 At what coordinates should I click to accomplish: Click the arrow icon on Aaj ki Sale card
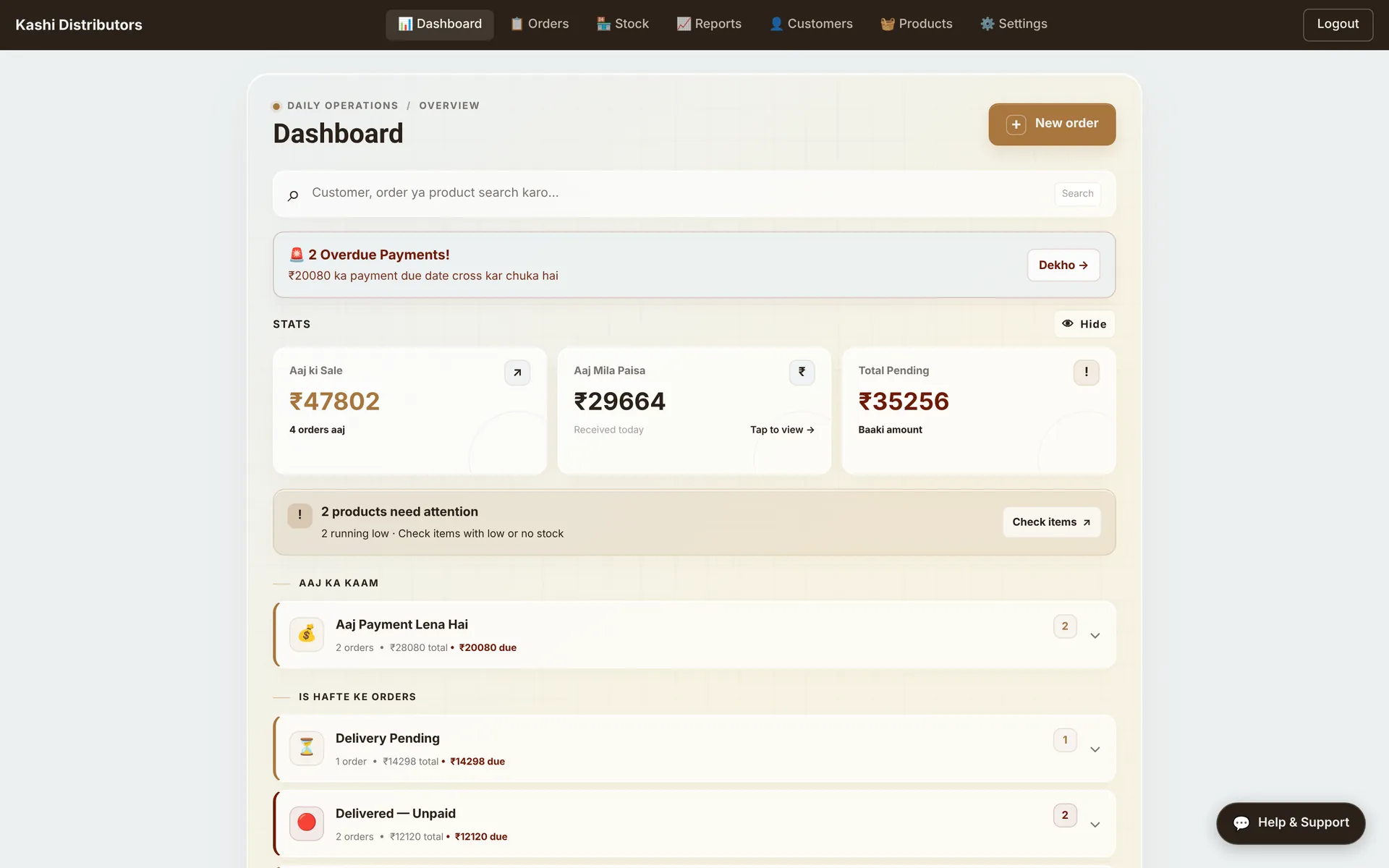517,373
